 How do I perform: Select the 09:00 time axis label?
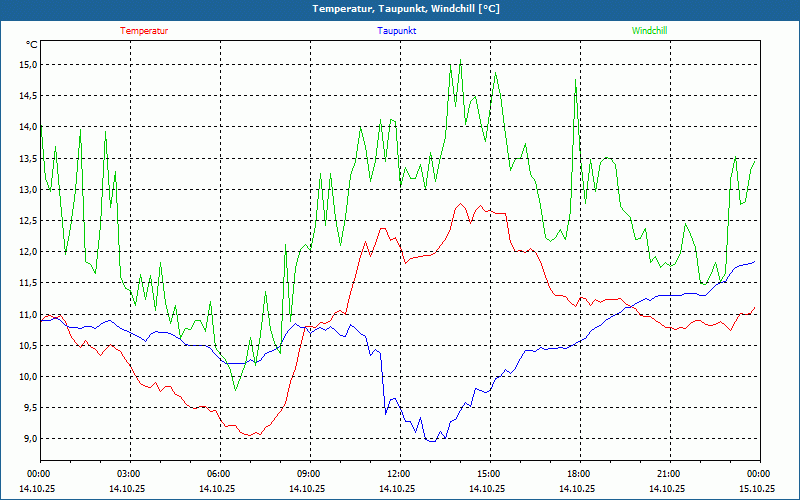pyautogui.click(x=309, y=474)
